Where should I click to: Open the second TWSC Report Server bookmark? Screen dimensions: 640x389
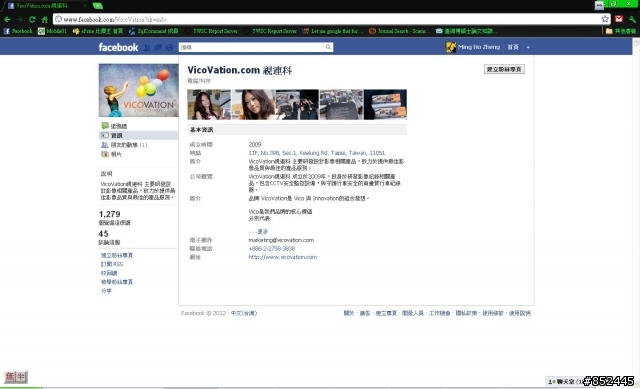pyautogui.click(x=270, y=31)
